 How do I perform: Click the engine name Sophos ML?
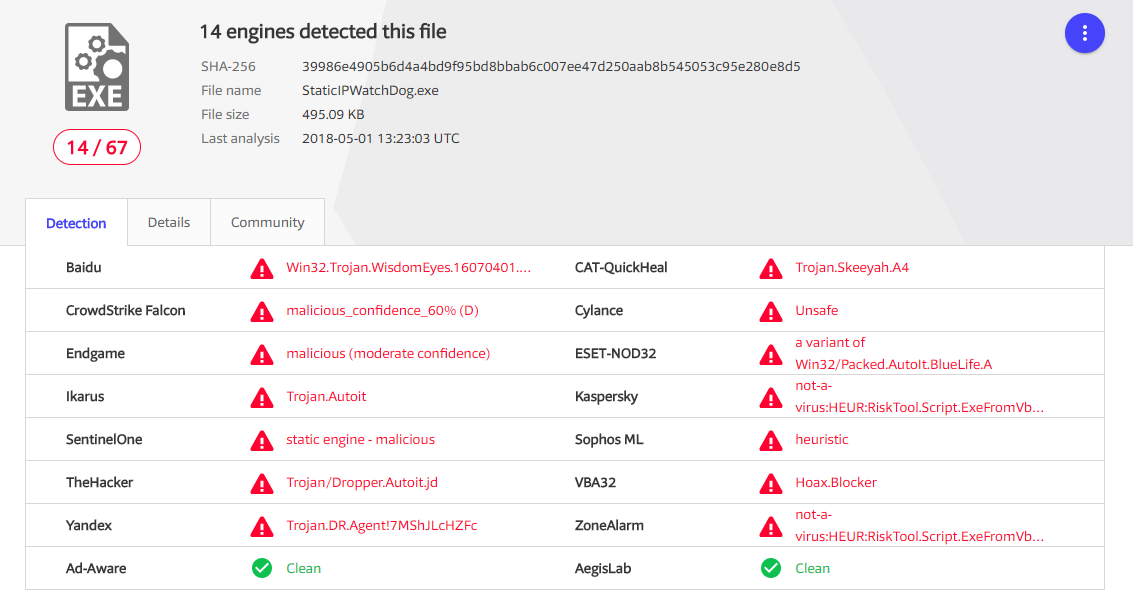pos(609,439)
